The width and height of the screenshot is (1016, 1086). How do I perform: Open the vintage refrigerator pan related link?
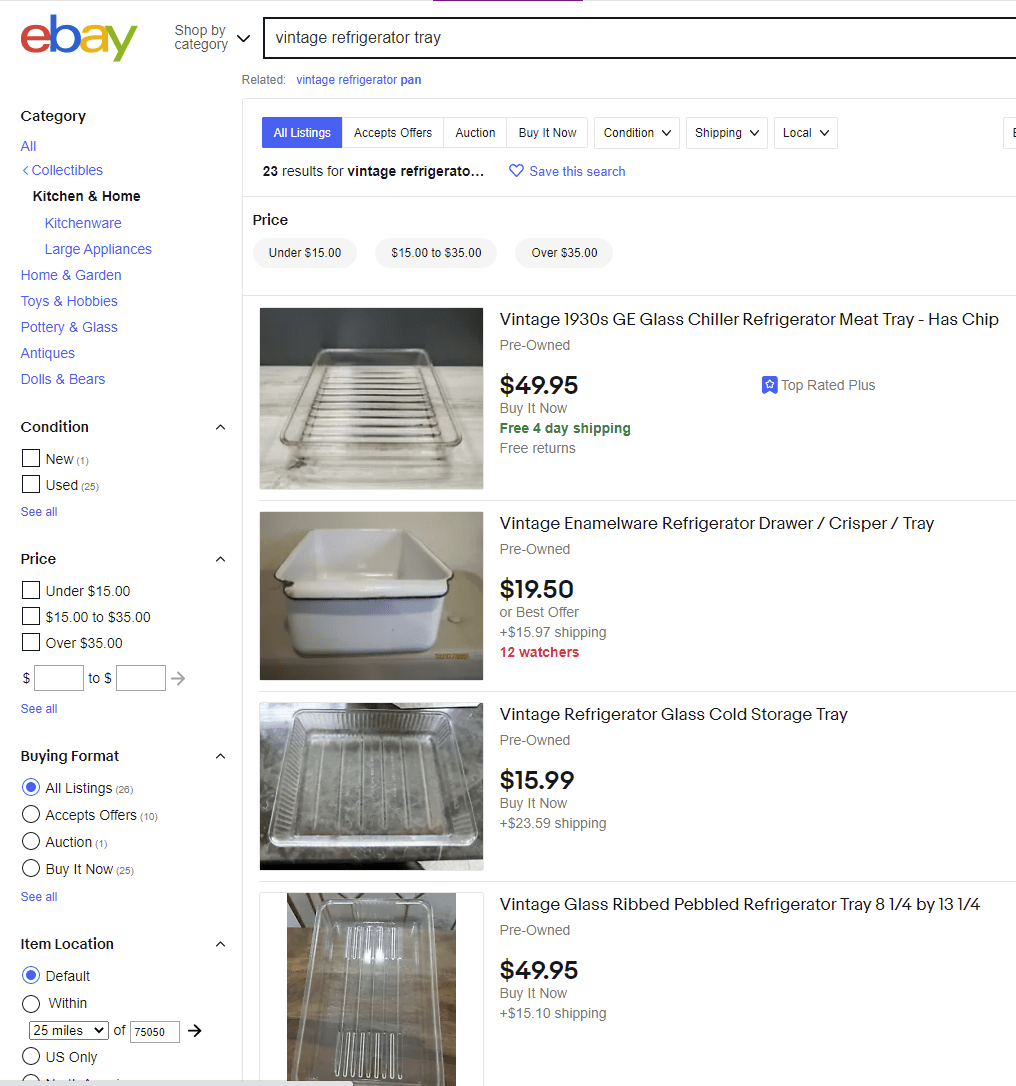pos(358,80)
